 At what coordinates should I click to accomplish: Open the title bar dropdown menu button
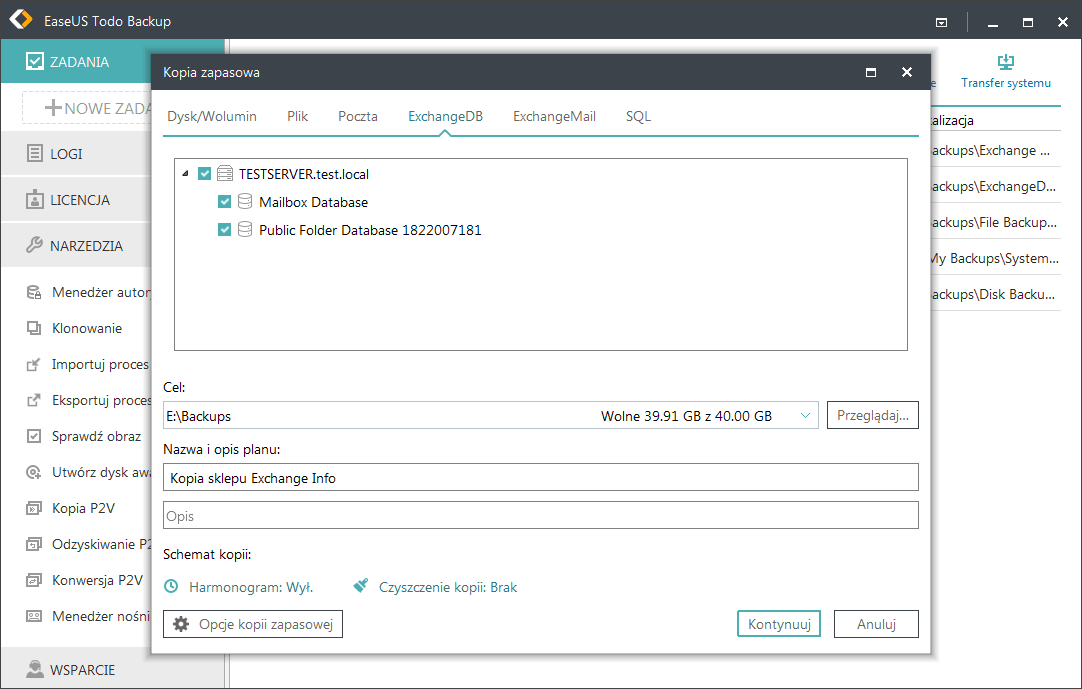tap(941, 22)
